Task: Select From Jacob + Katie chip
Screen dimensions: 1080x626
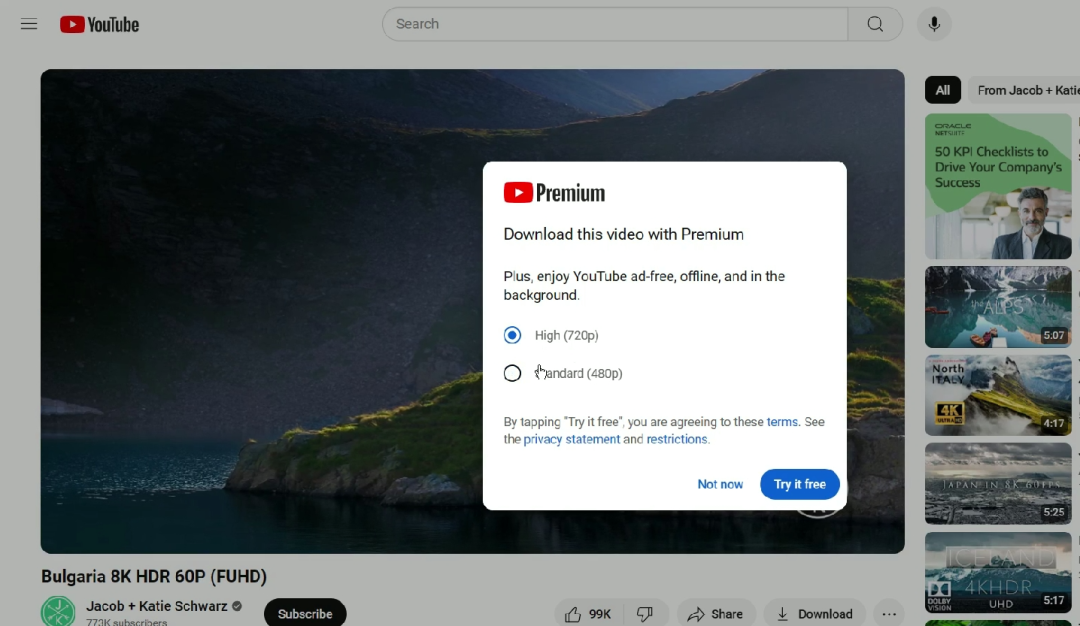Action: (1026, 90)
